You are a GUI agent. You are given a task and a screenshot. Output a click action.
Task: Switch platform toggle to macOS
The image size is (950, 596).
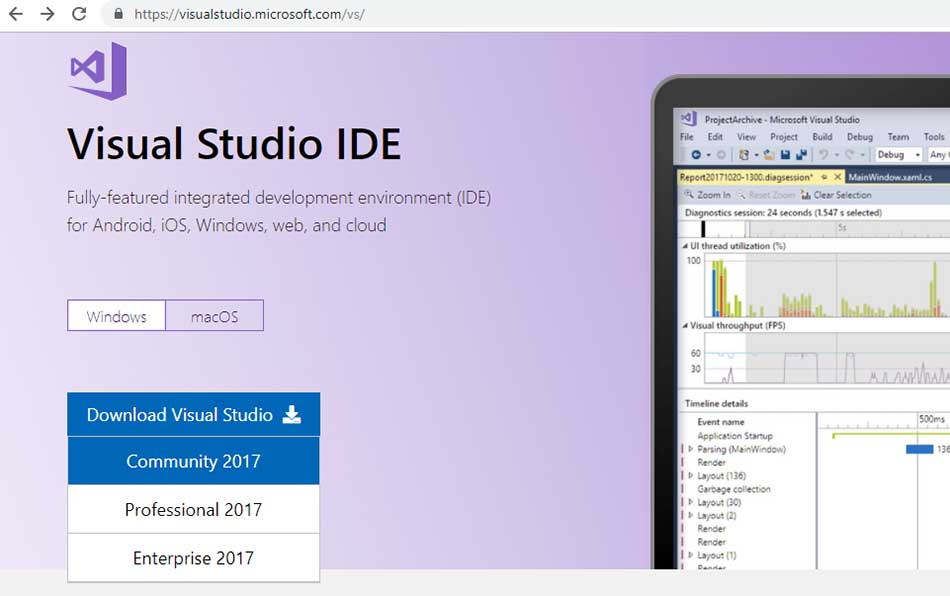click(x=214, y=316)
